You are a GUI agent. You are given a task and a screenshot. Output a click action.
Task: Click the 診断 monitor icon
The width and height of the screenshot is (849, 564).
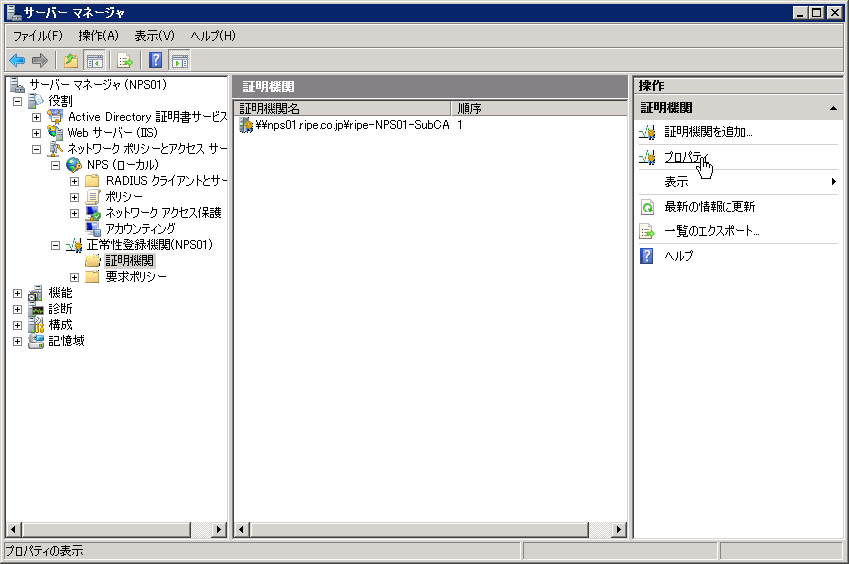(x=36, y=309)
